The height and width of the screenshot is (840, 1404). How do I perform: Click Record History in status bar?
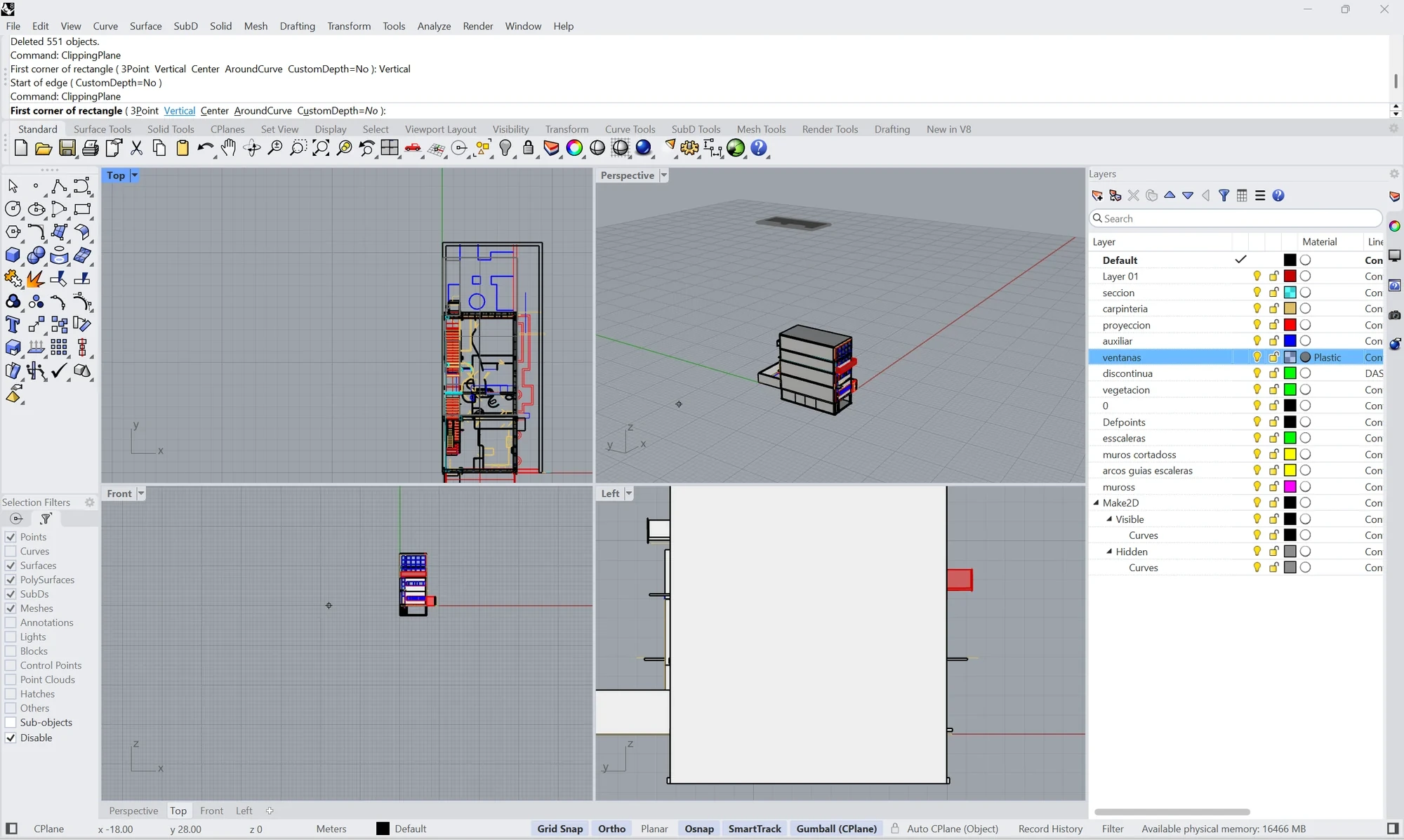1050,829
